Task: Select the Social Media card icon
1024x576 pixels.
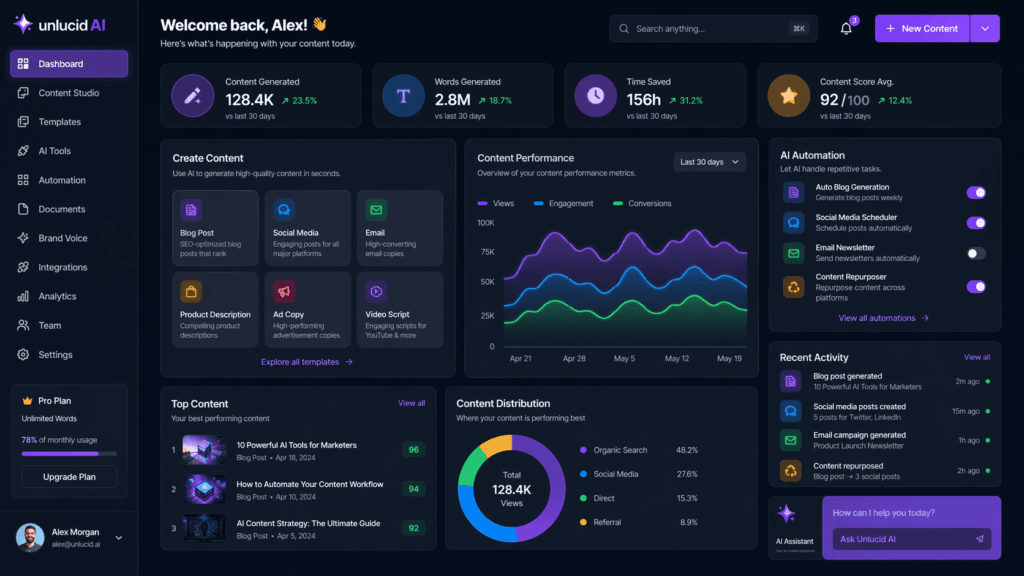Action: (x=283, y=210)
